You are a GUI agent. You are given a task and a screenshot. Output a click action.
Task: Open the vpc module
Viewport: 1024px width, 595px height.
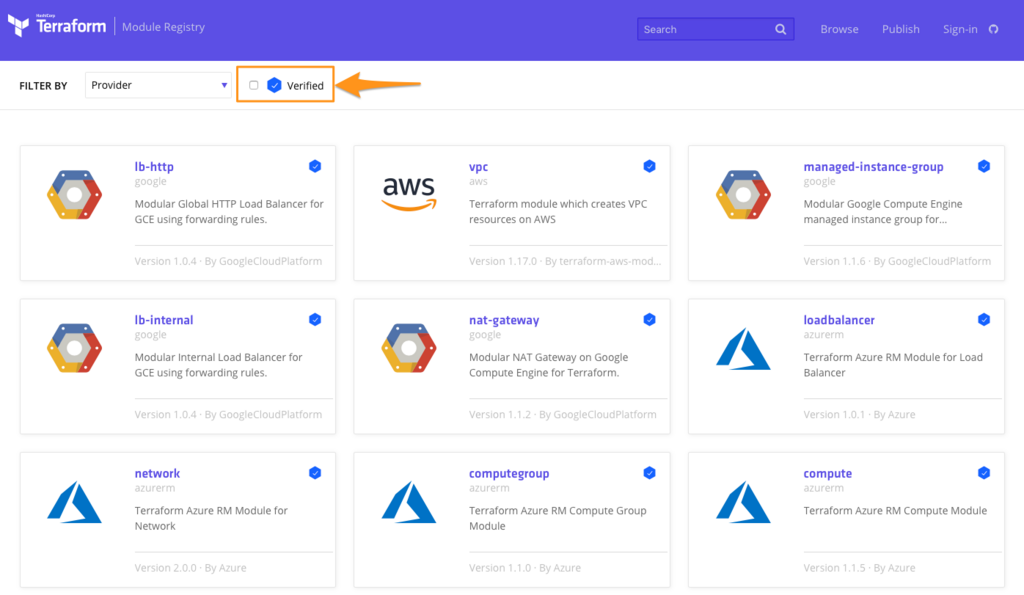478,167
